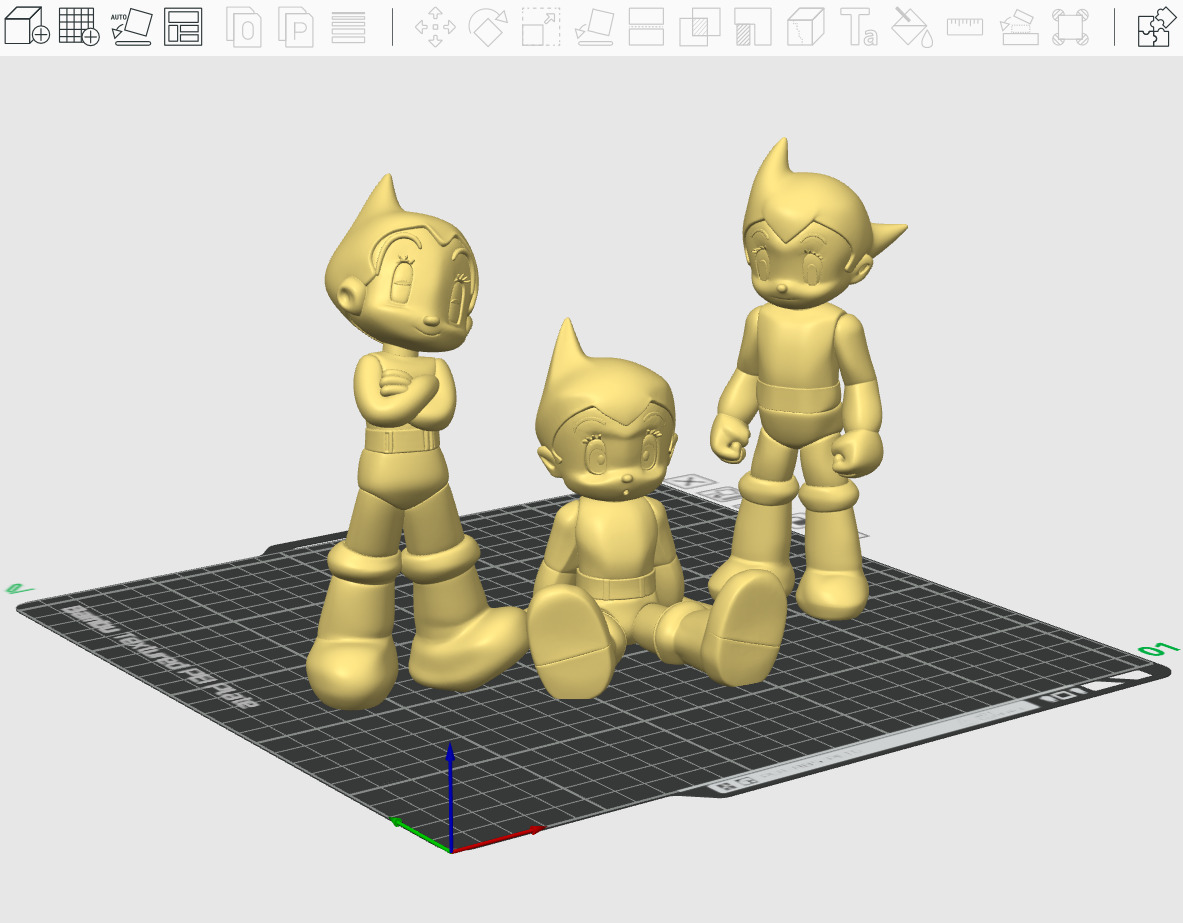This screenshot has width=1183, height=923.
Task: Select the Move tool with four arrows
Action: point(435,27)
